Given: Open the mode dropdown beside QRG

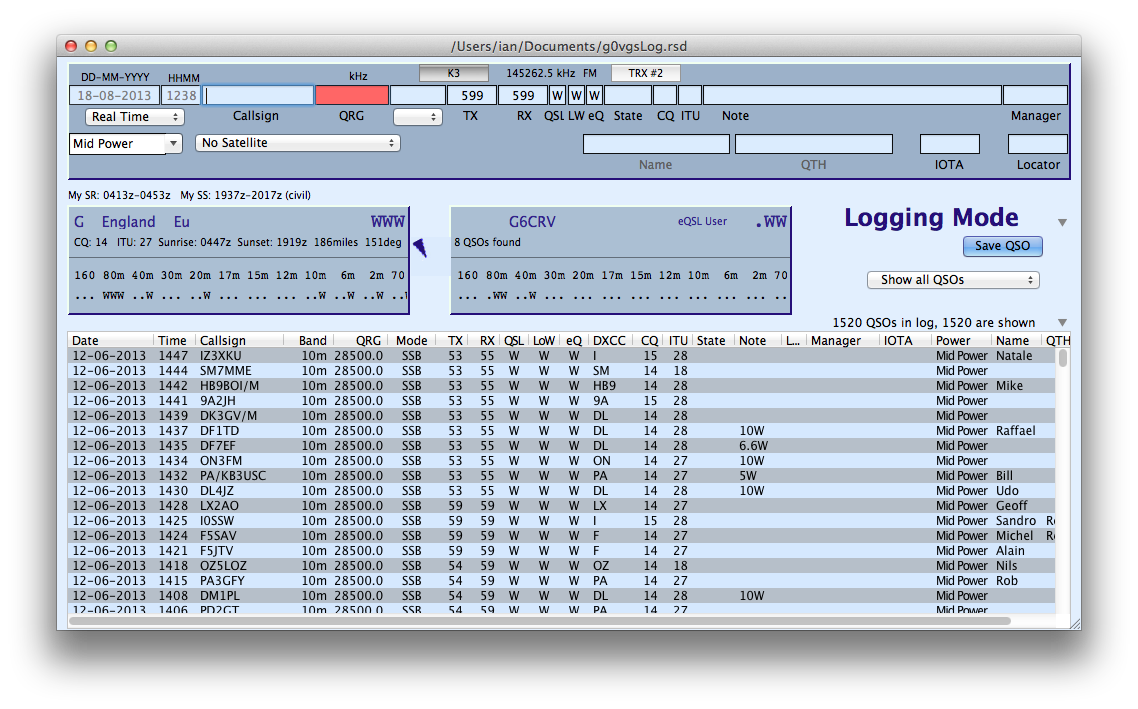Looking at the screenshot, I should click(417, 117).
